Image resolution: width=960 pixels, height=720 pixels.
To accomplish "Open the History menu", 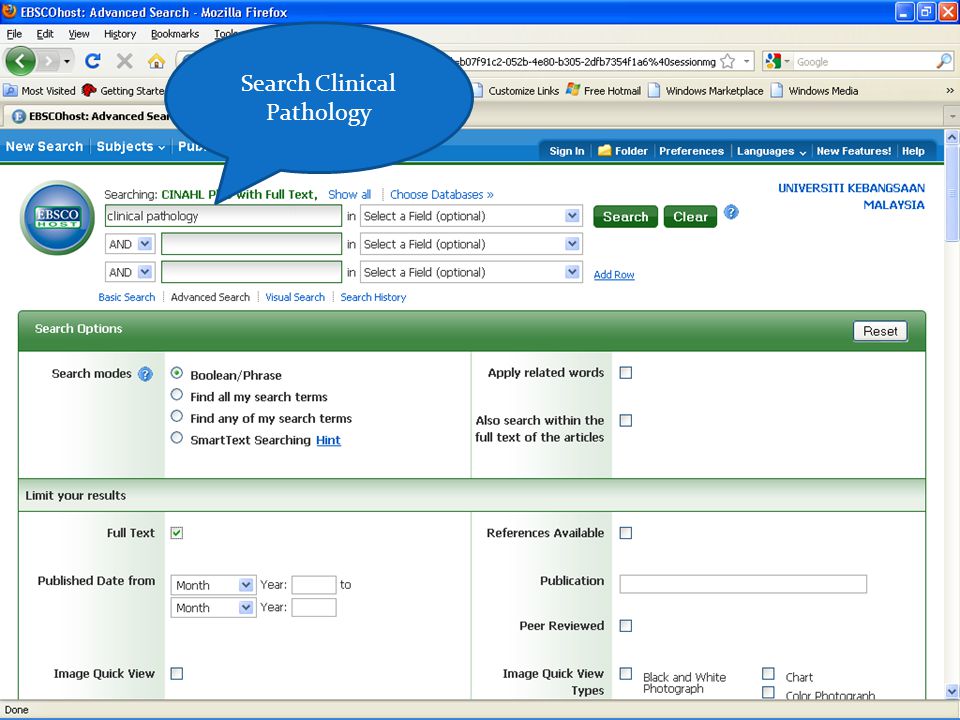I will point(120,34).
